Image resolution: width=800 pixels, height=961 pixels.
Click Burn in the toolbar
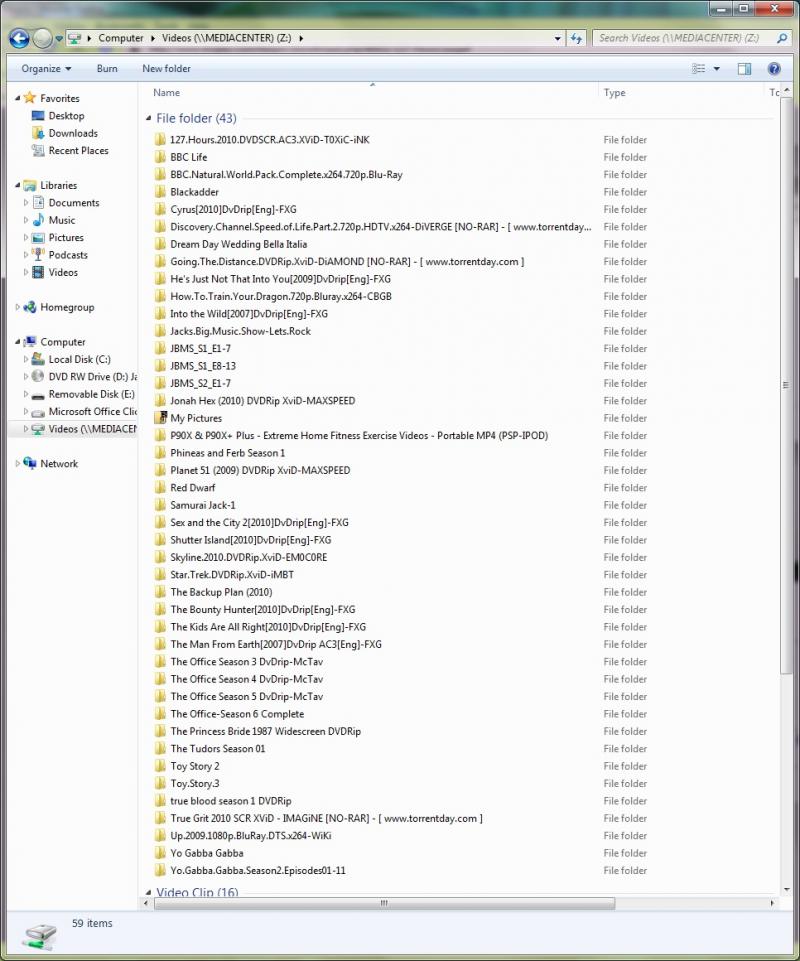tap(107, 69)
